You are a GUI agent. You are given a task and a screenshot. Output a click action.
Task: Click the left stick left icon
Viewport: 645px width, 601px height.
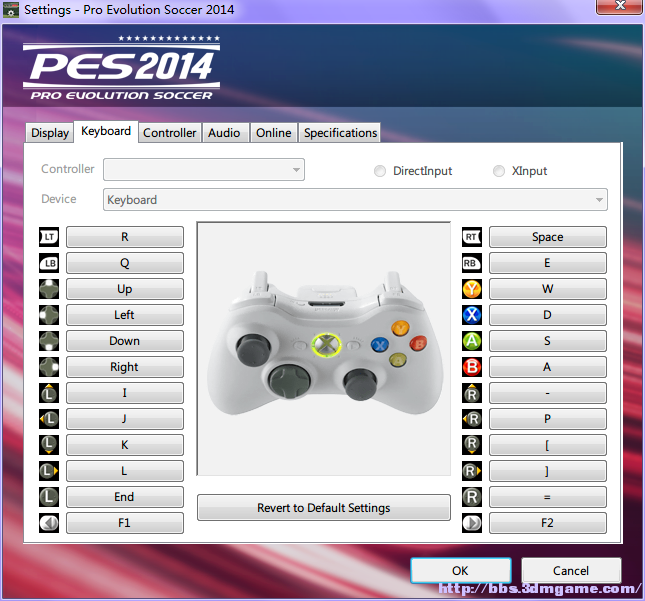point(49,419)
